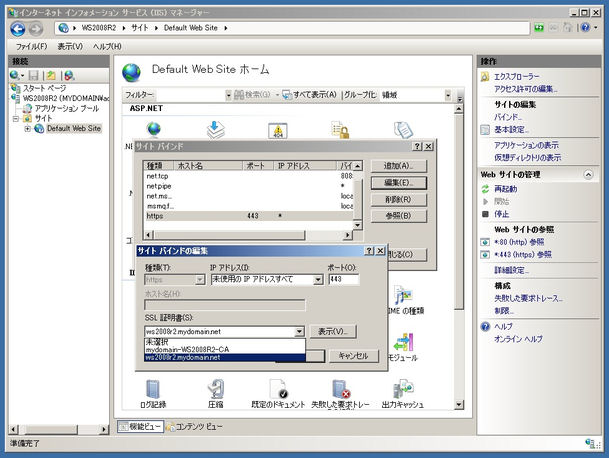Click すべて表示(A) toolbar item

(310, 95)
